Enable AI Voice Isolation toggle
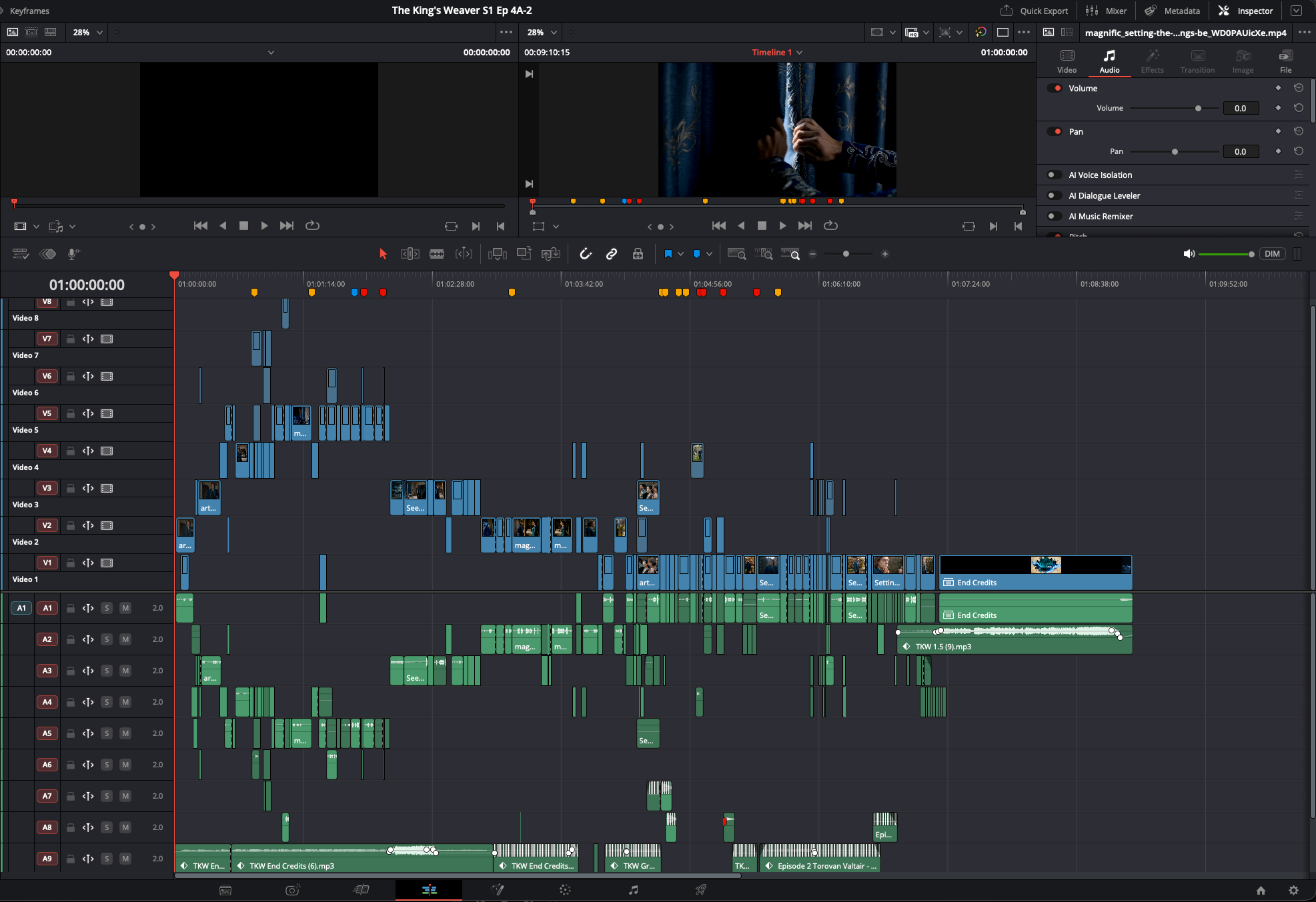The height and width of the screenshot is (902, 1316). point(1054,175)
